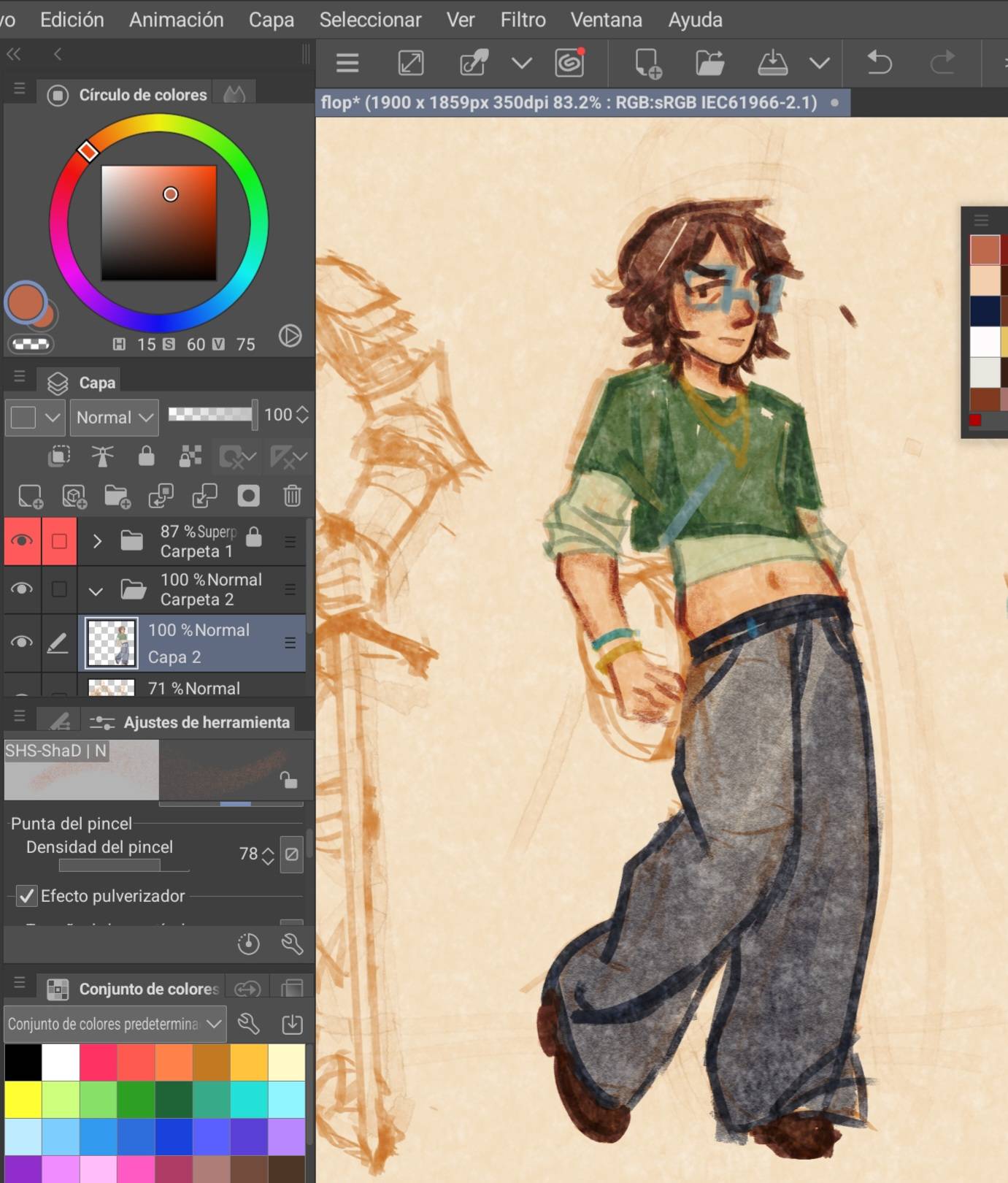This screenshot has height=1183, width=1008.
Task: Click the single left chevron above the panels
Action: click(x=58, y=54)
